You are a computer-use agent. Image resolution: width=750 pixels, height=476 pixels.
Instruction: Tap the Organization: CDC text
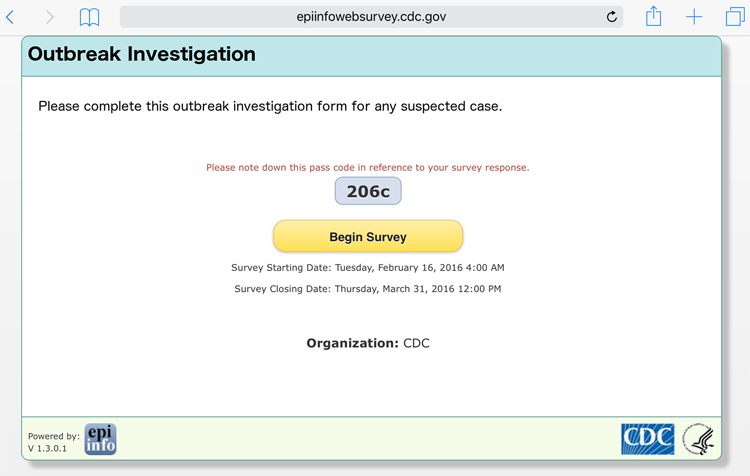(368, 343)
